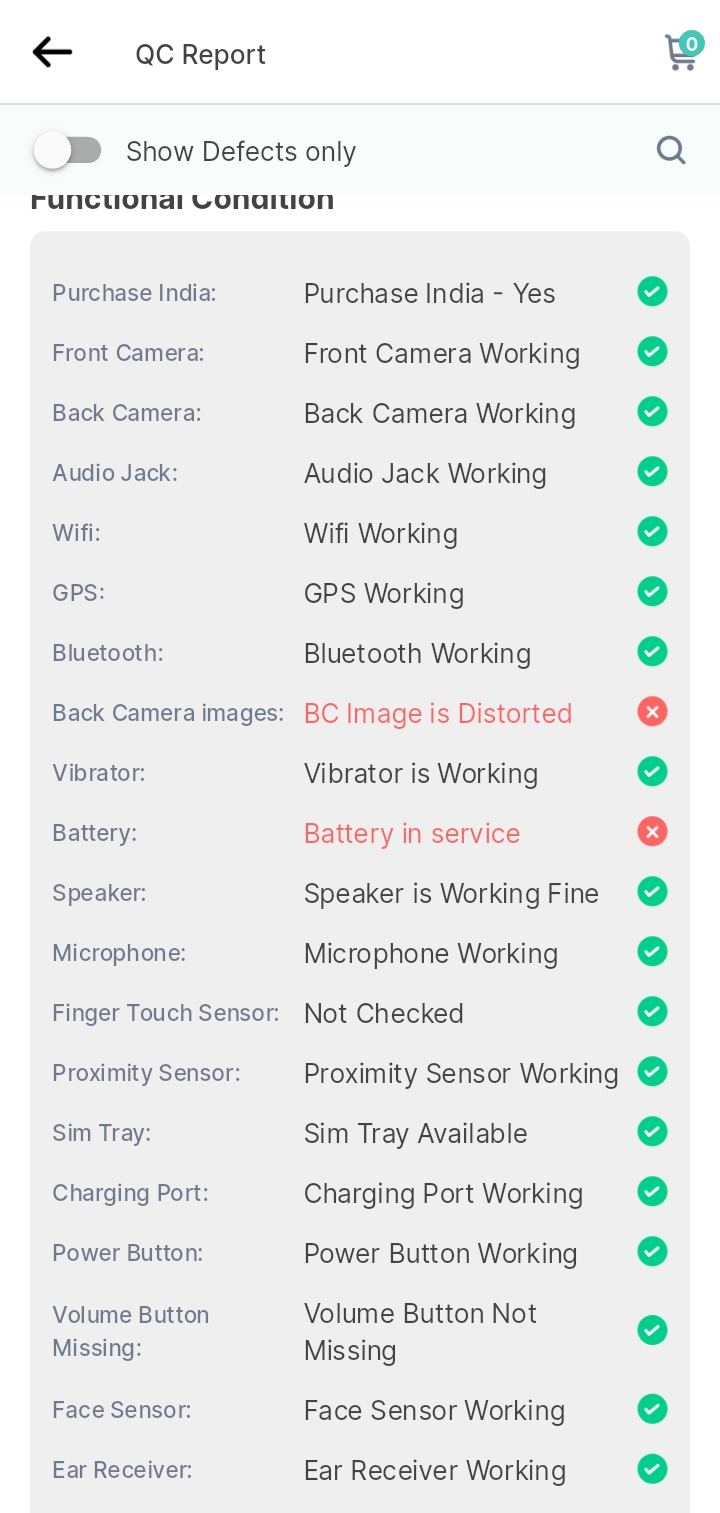Image resolution: width=720 pixels, height=1513 pixels.
Task: Tap the green check for Charging Port Working
Action: pos(652,1192)
